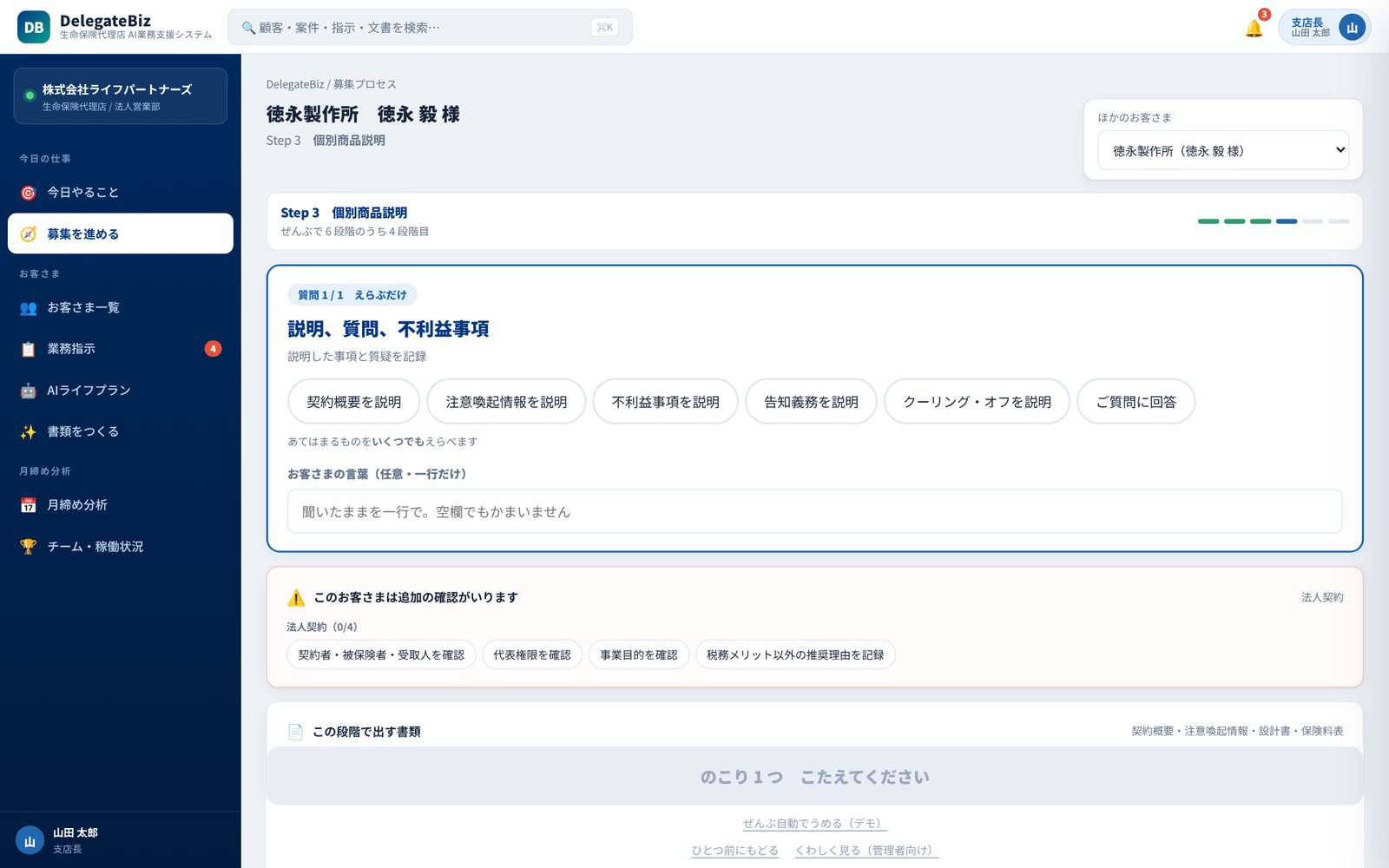This screenshot has width=1389, height=868.
Task: Open the お客さま一覧 menu item
Action: coord(121,308)
